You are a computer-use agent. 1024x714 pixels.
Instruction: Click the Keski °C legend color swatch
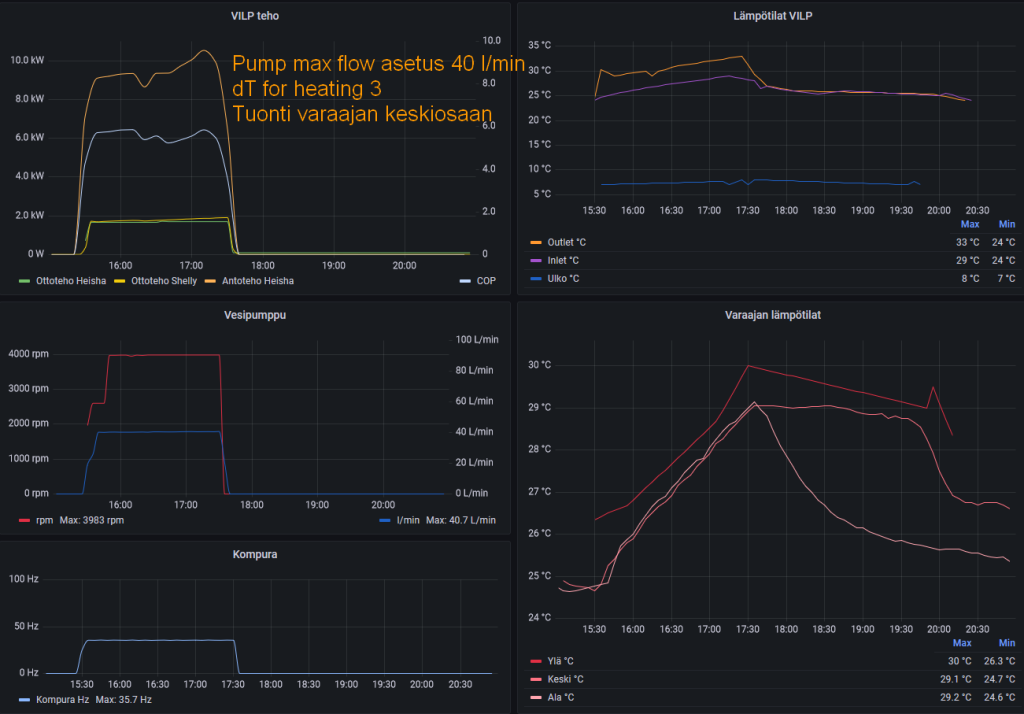pyautogui.click(x=536, y=679)
